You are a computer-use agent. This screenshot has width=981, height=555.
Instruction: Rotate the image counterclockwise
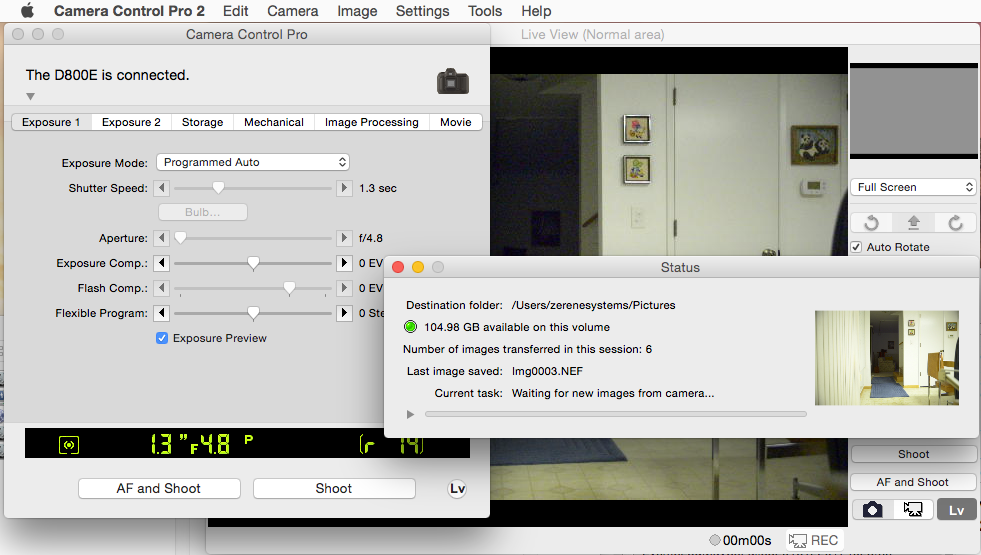[872, 223]
